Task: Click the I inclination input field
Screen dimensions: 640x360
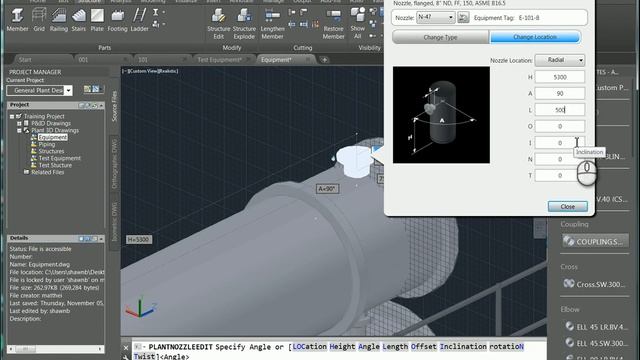Action: pos(560,142)
